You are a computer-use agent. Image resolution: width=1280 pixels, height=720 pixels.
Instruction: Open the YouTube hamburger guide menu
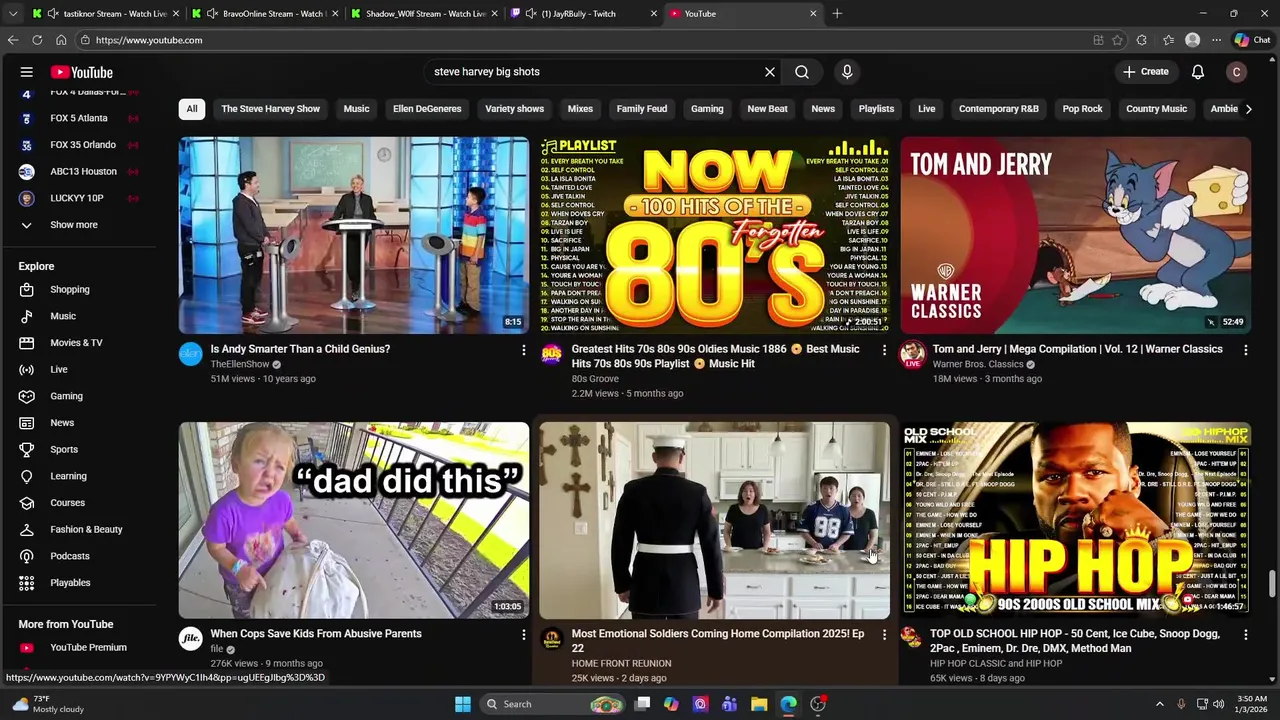point(27,72)
